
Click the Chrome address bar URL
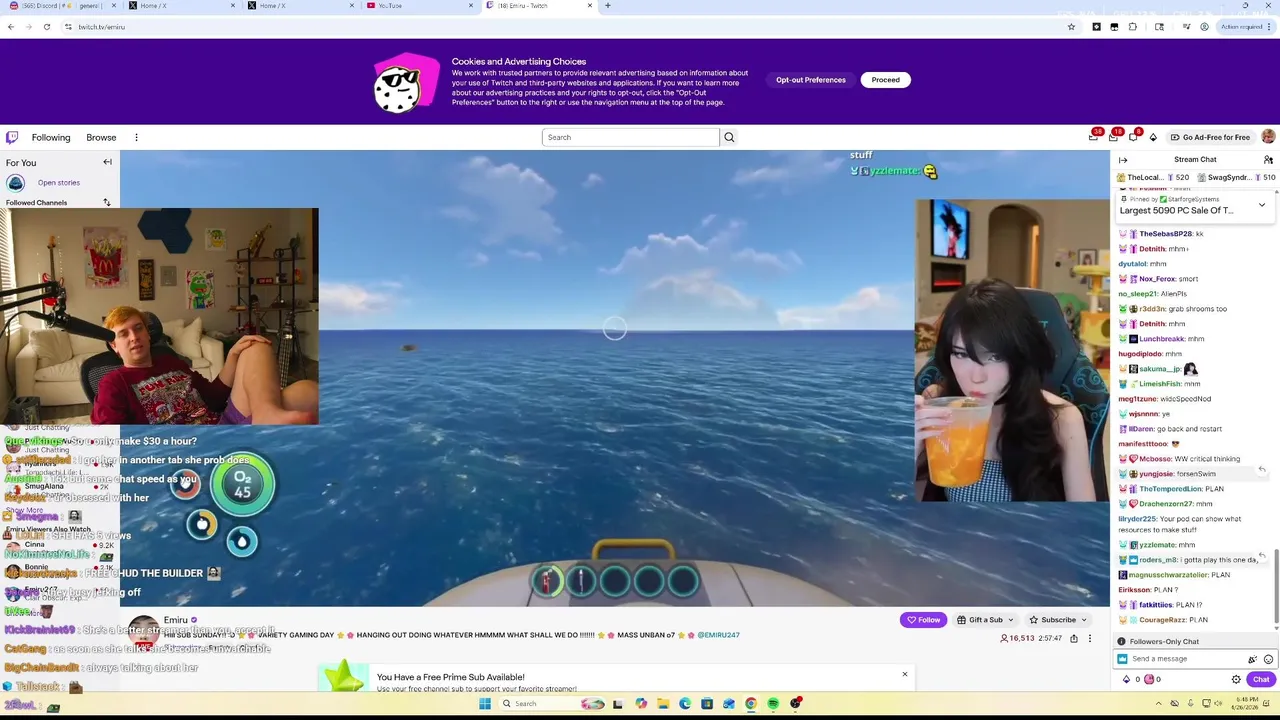[x=102, y=27]
